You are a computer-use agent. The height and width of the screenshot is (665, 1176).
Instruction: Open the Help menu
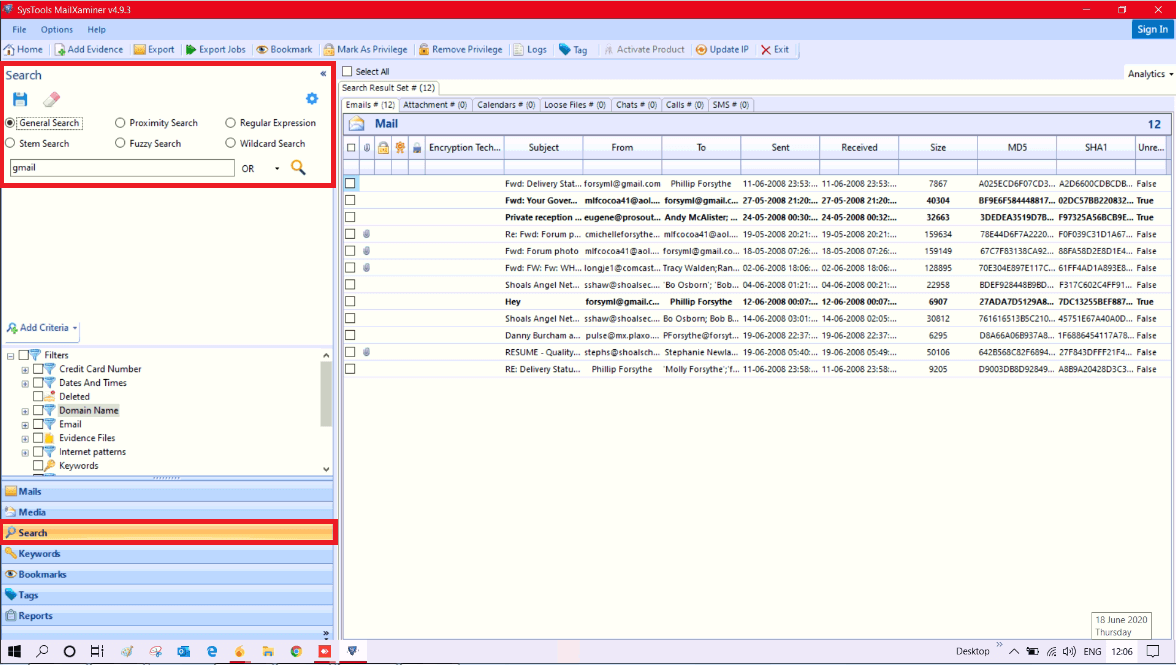(x=97, y=29)
